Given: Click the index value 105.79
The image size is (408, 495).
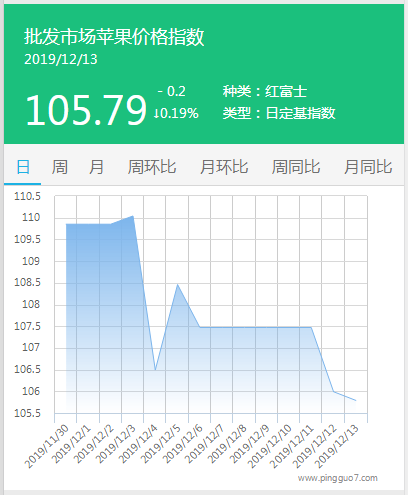Looking at the screenshot, I should (86, 110).
